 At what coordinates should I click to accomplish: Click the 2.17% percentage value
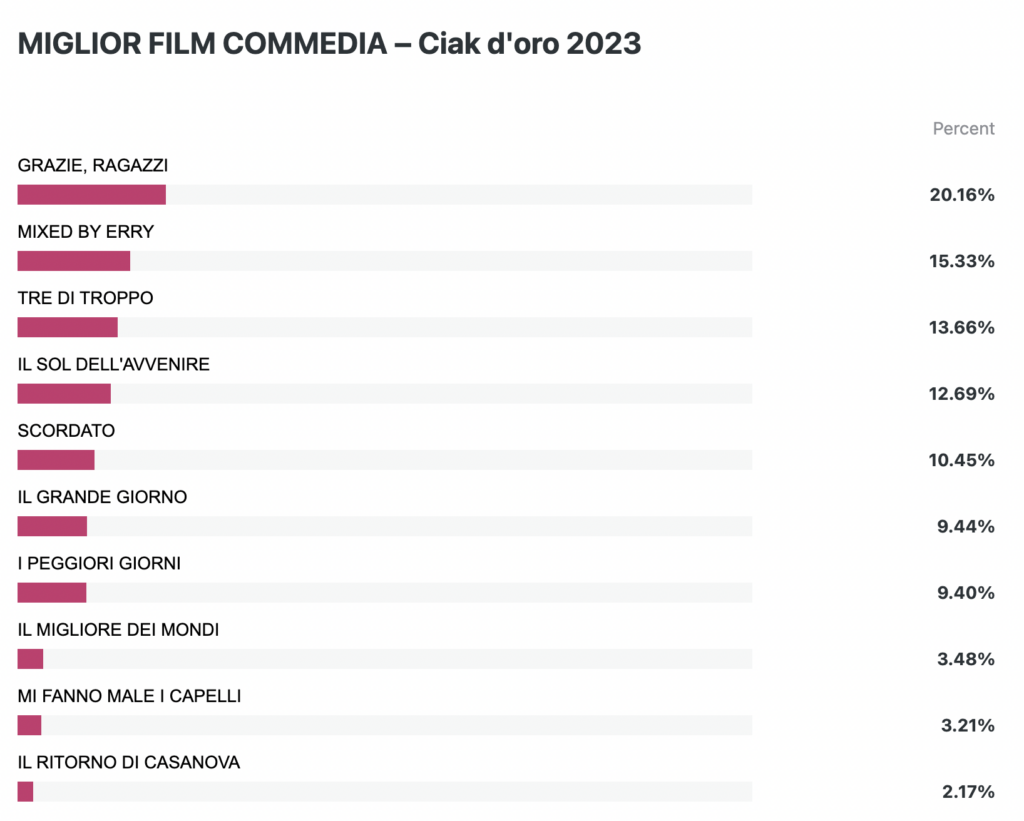coord(968,792)
